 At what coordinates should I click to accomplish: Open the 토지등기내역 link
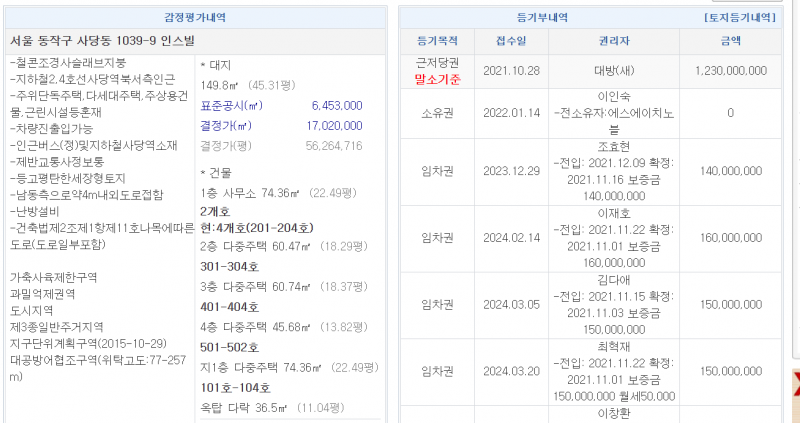[739, 18]
